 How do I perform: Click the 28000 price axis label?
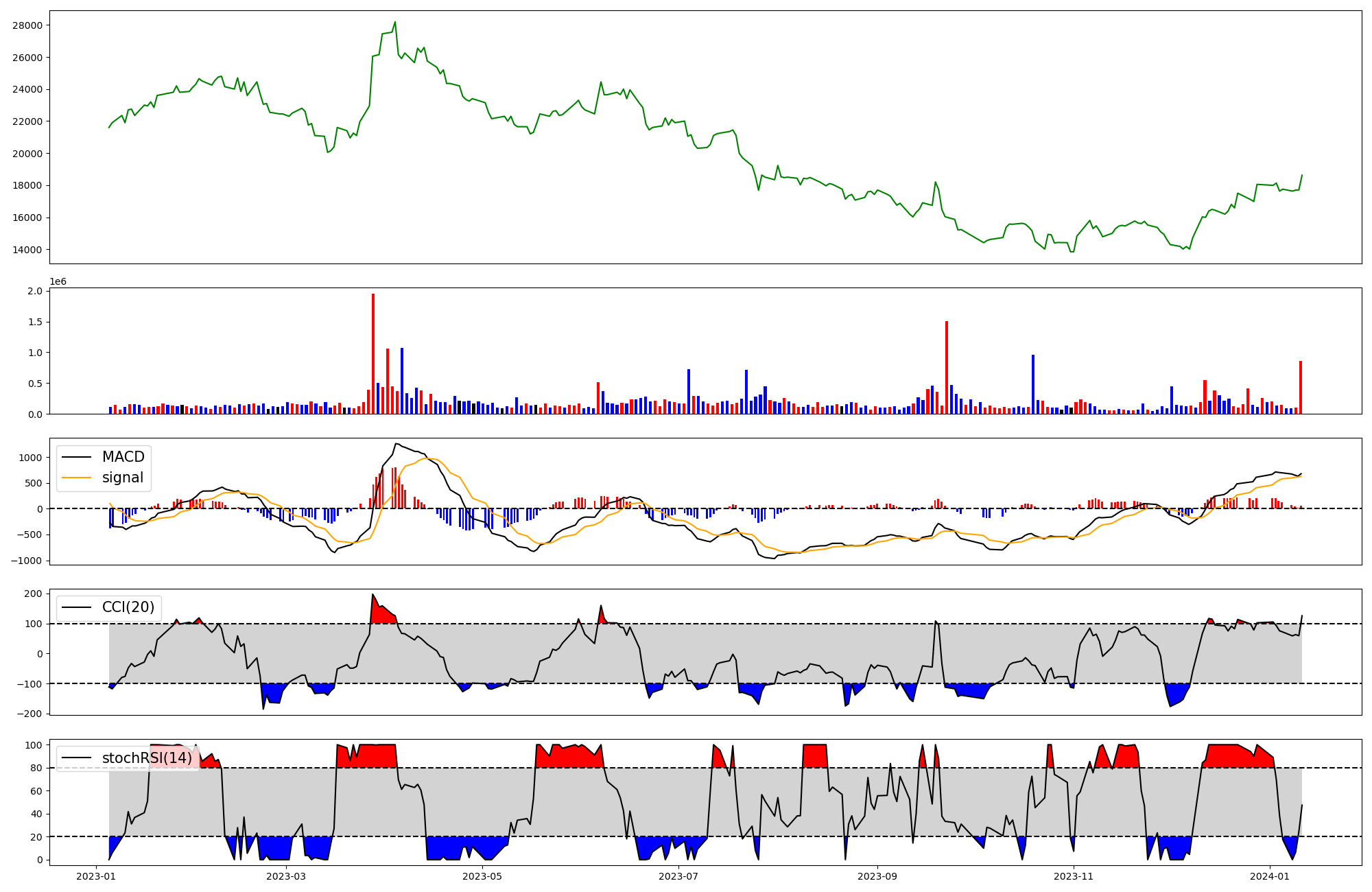pos(27,25)
